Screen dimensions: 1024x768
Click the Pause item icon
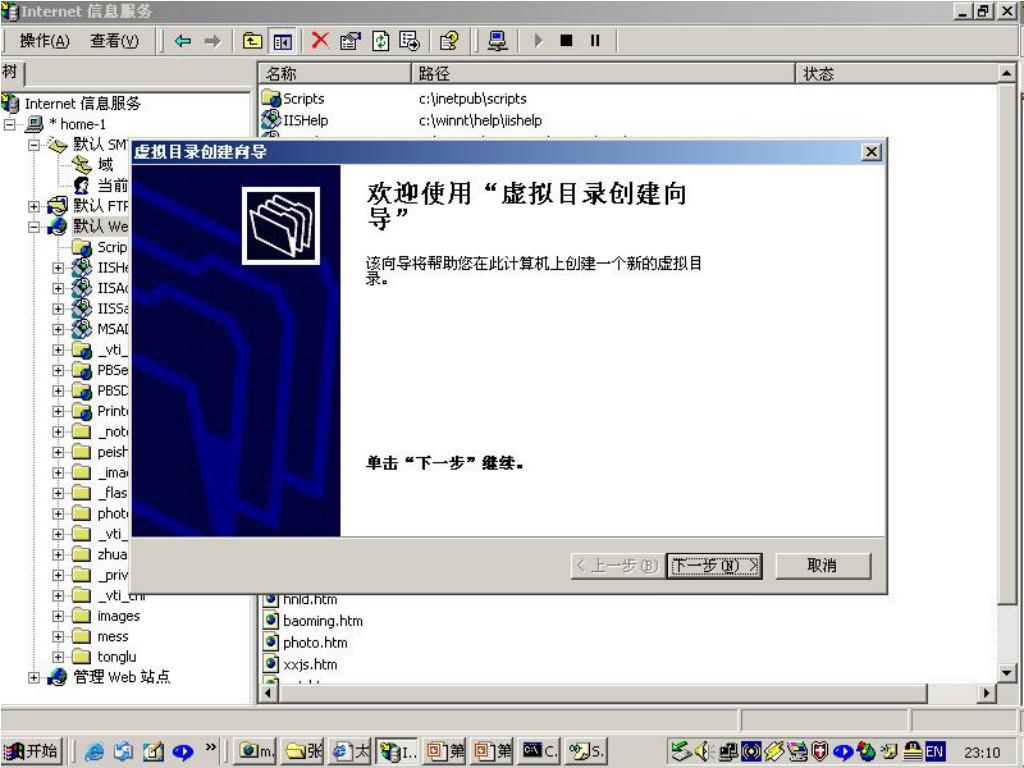coord(595,41)
